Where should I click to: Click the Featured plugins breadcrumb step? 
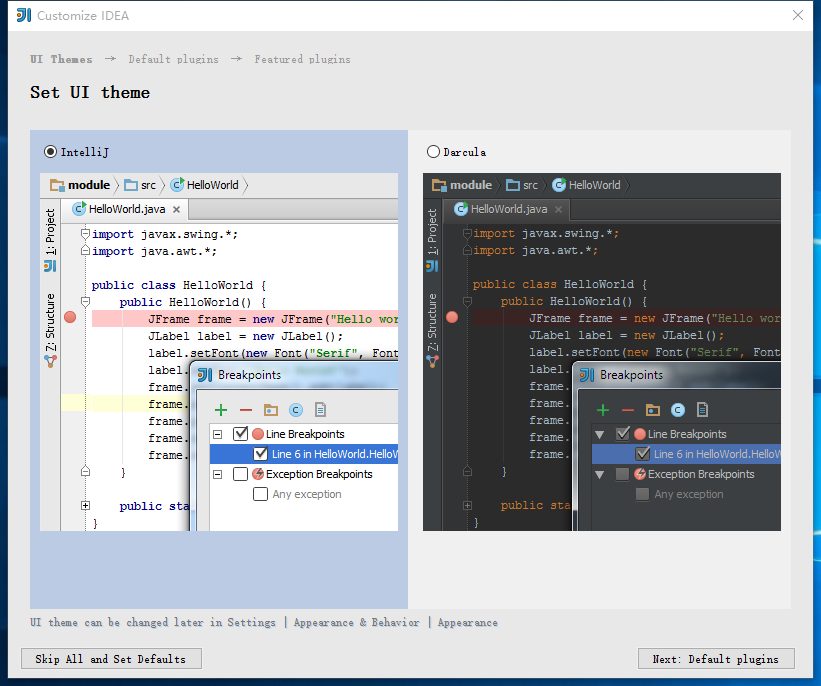click(302, 59)
